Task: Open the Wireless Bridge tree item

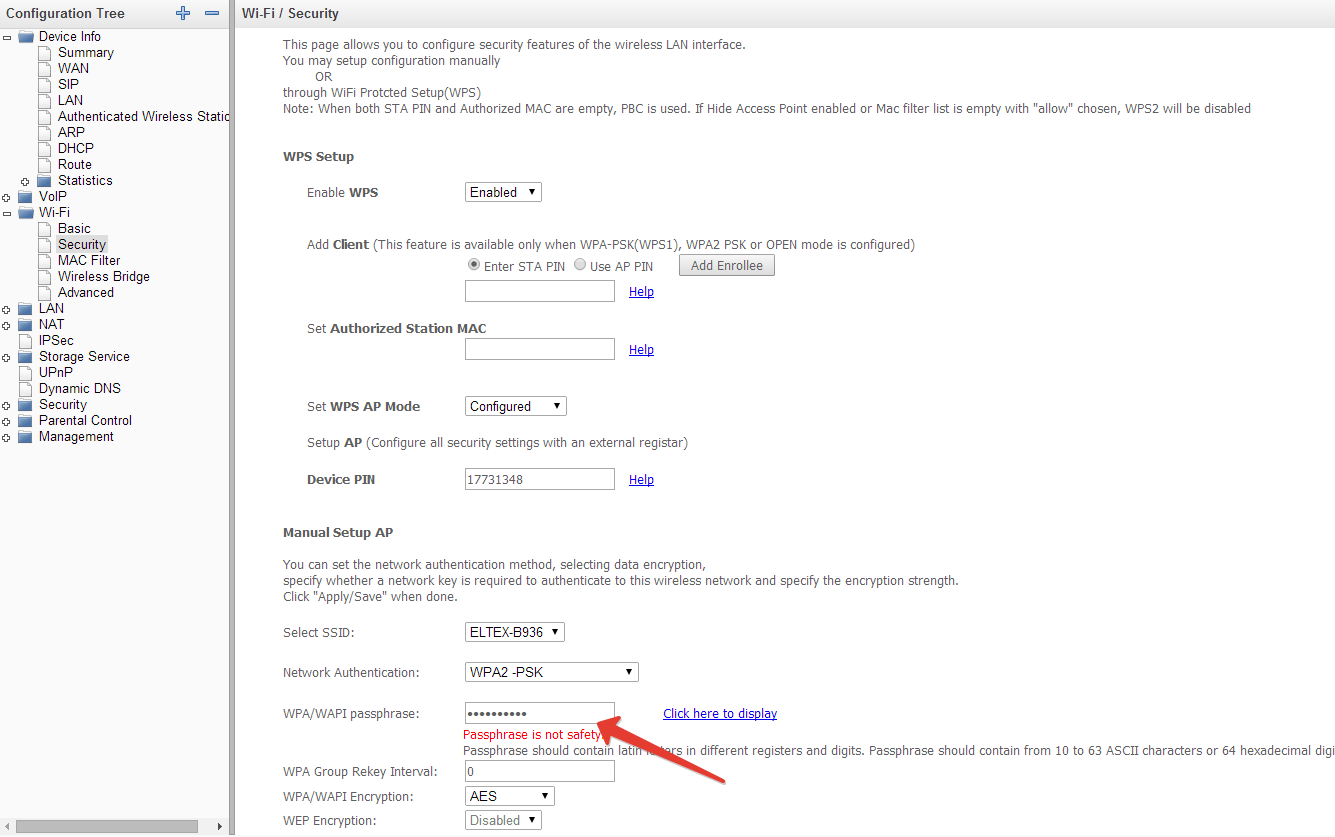Action: click(x=103, y=276)
